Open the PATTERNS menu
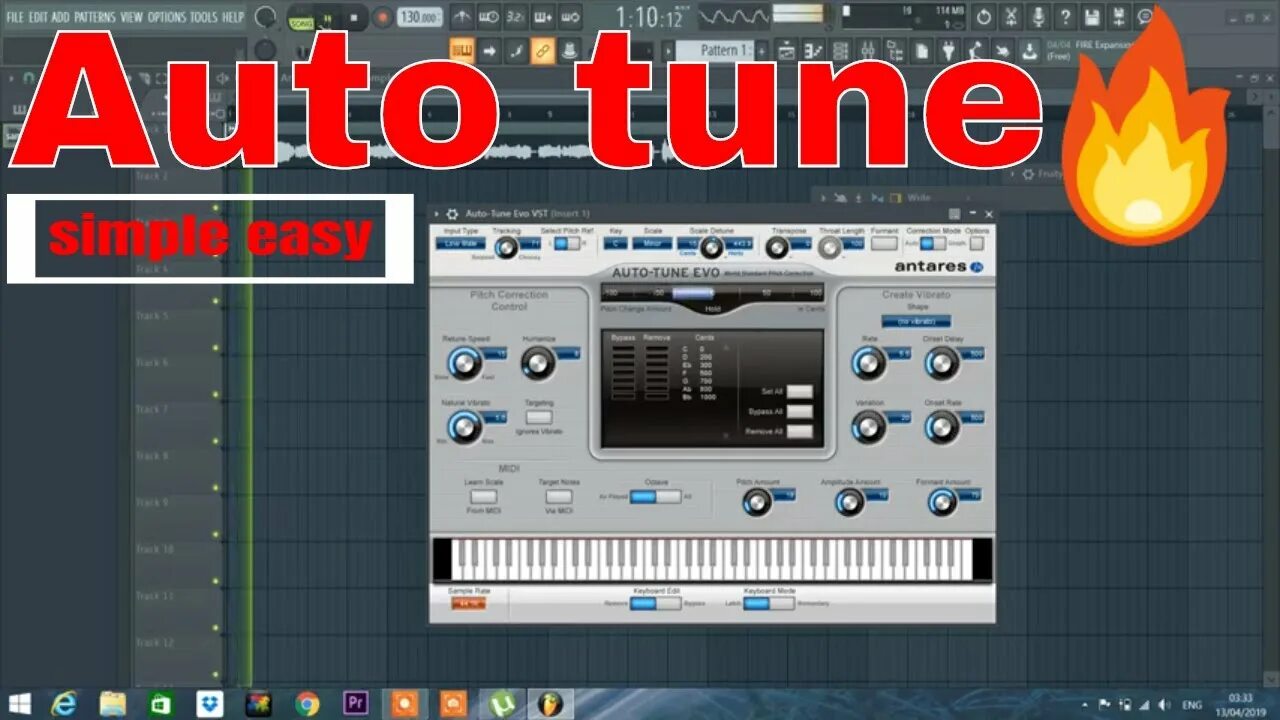This screenshot has height=720, width=1280. tap(94, 17)
